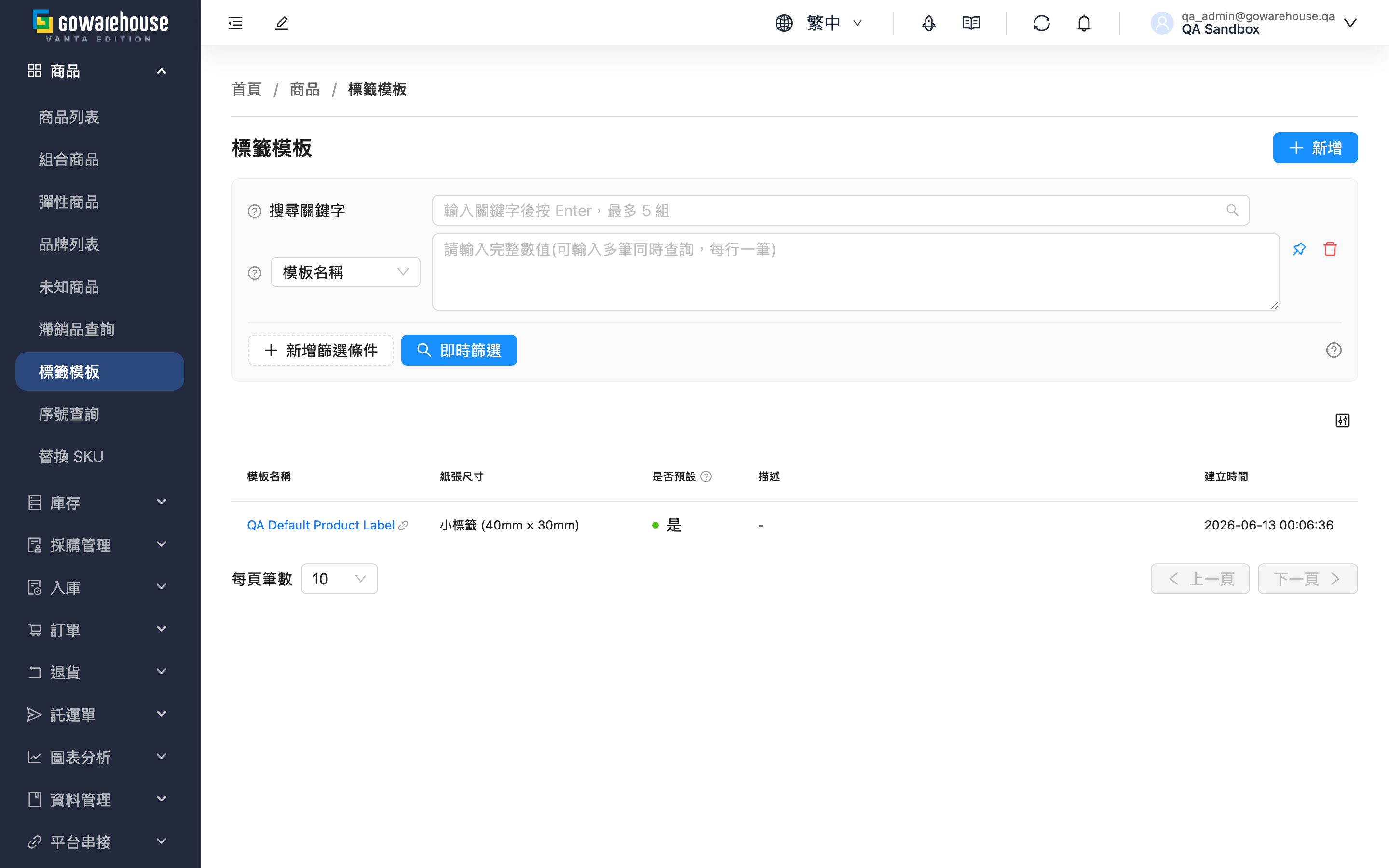This screenshot has width=1389, height=868.
Task: Go to 商品列表 in sidebar
Action: pos(100,117)
